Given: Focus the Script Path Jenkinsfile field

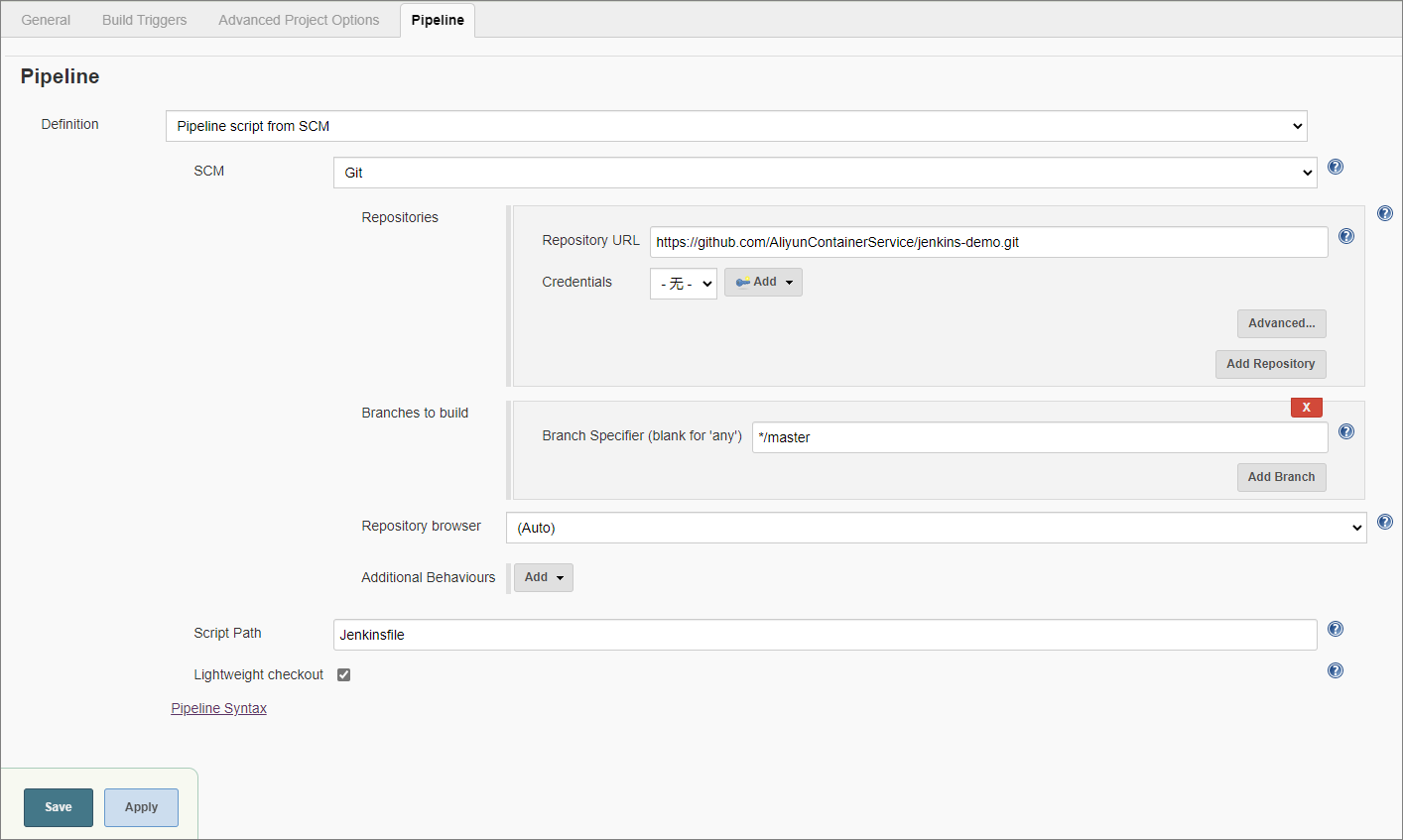Looking at the screenshot, I should coord(826,635).
